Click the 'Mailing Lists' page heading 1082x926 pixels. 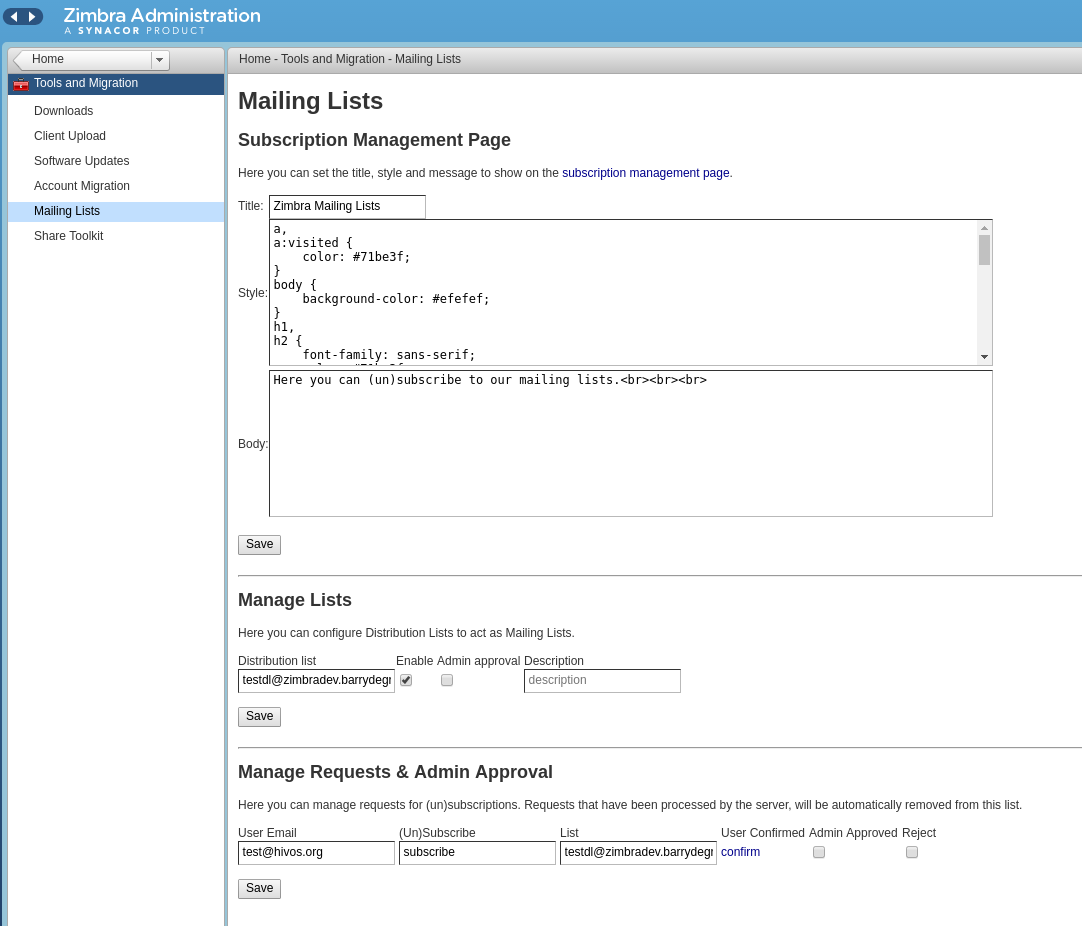coord(311,101)
